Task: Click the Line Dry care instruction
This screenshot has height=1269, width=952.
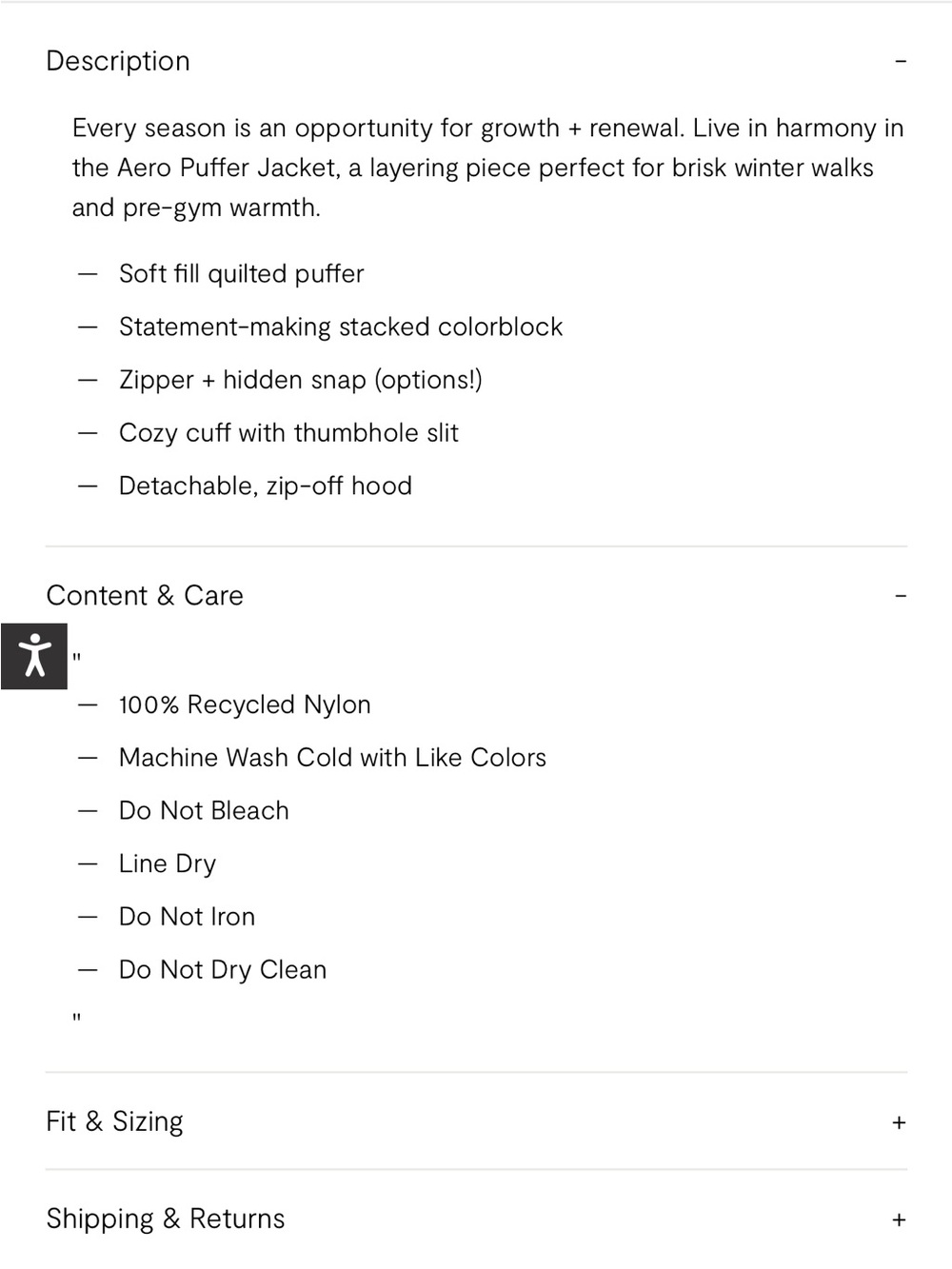Action: click(x=168, y=864)
